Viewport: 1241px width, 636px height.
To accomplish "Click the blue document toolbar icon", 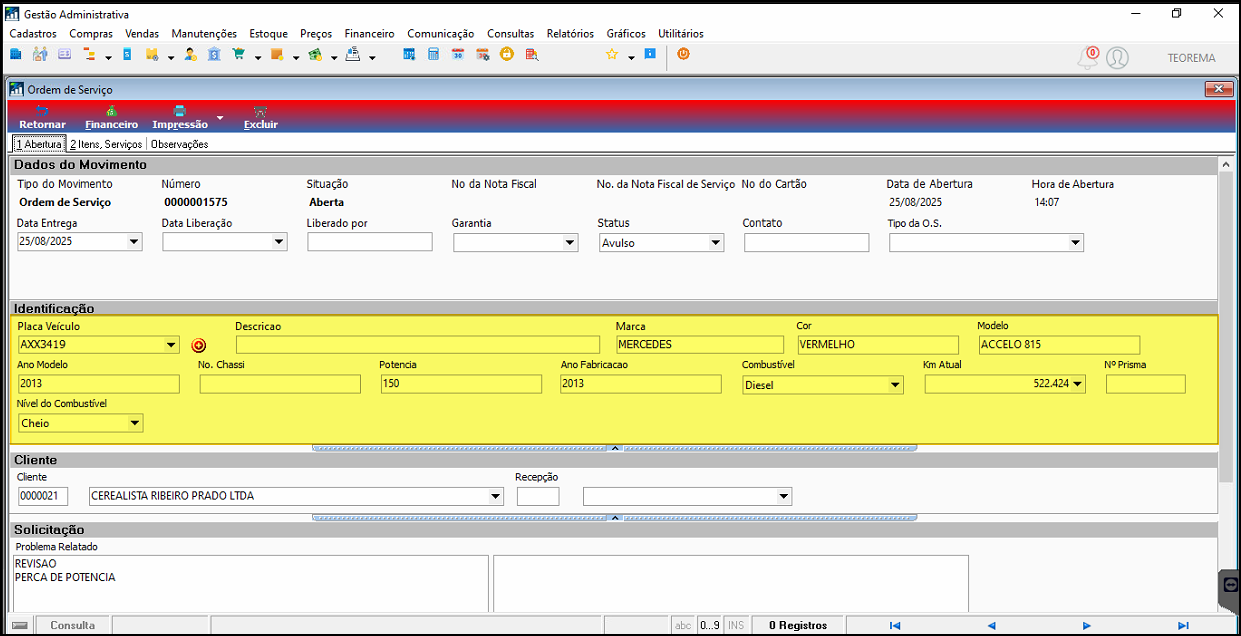I will [x=127, y=55].
